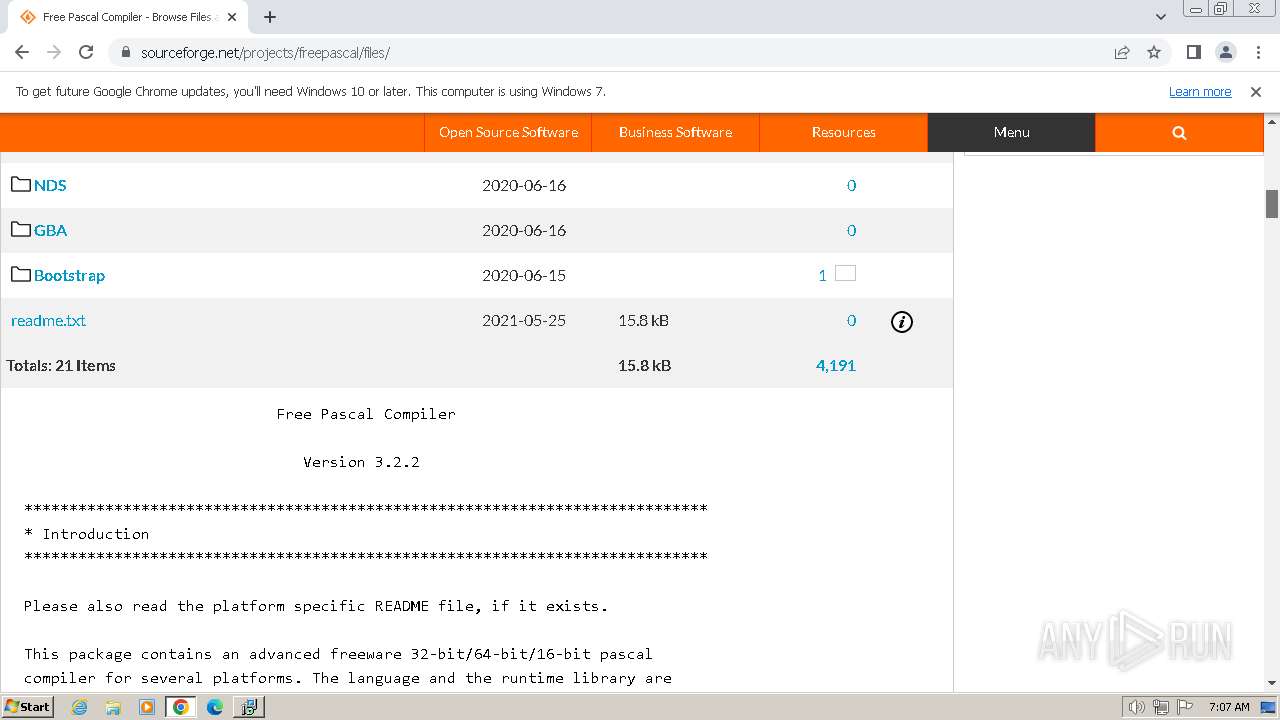This screenshot has width=1280, height=720.
Task: Open the Action Center flag icon
Action: [1183, 707]
